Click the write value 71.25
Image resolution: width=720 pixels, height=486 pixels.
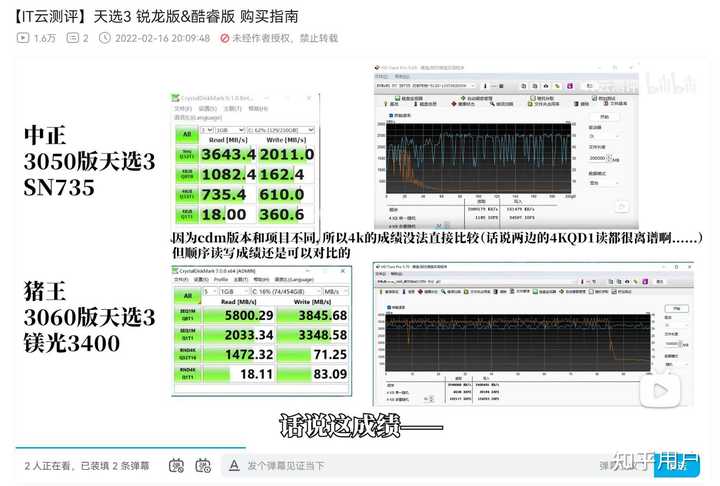click(x=330, y=355)
